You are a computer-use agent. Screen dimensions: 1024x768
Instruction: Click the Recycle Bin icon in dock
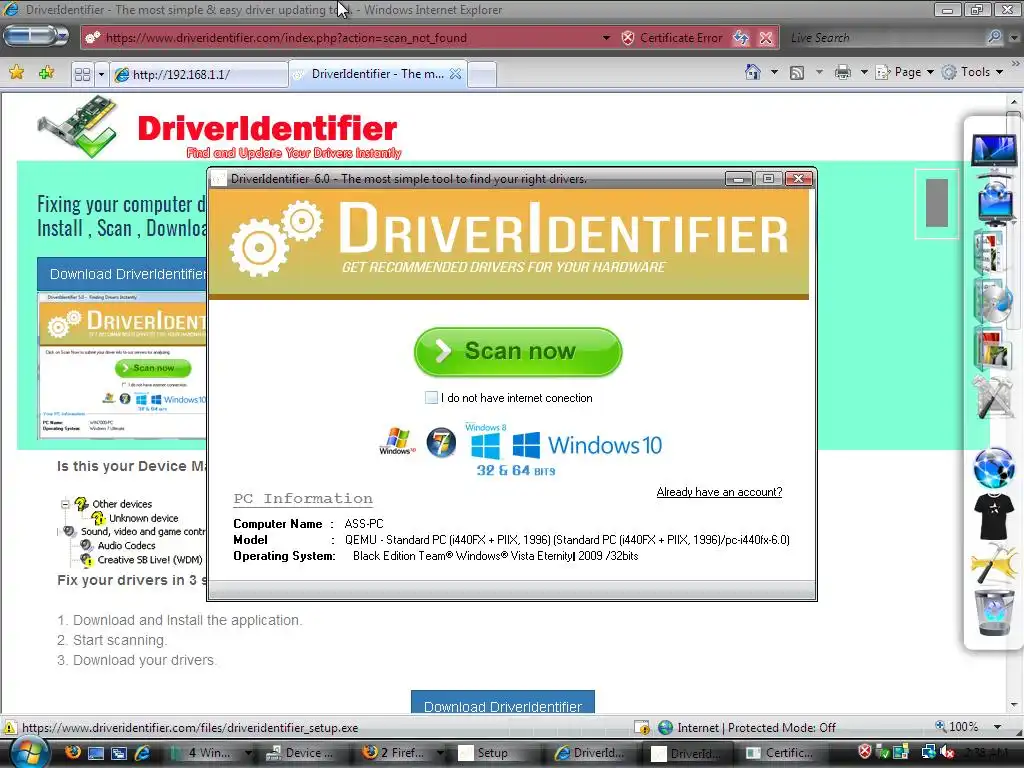coord(994,611)
